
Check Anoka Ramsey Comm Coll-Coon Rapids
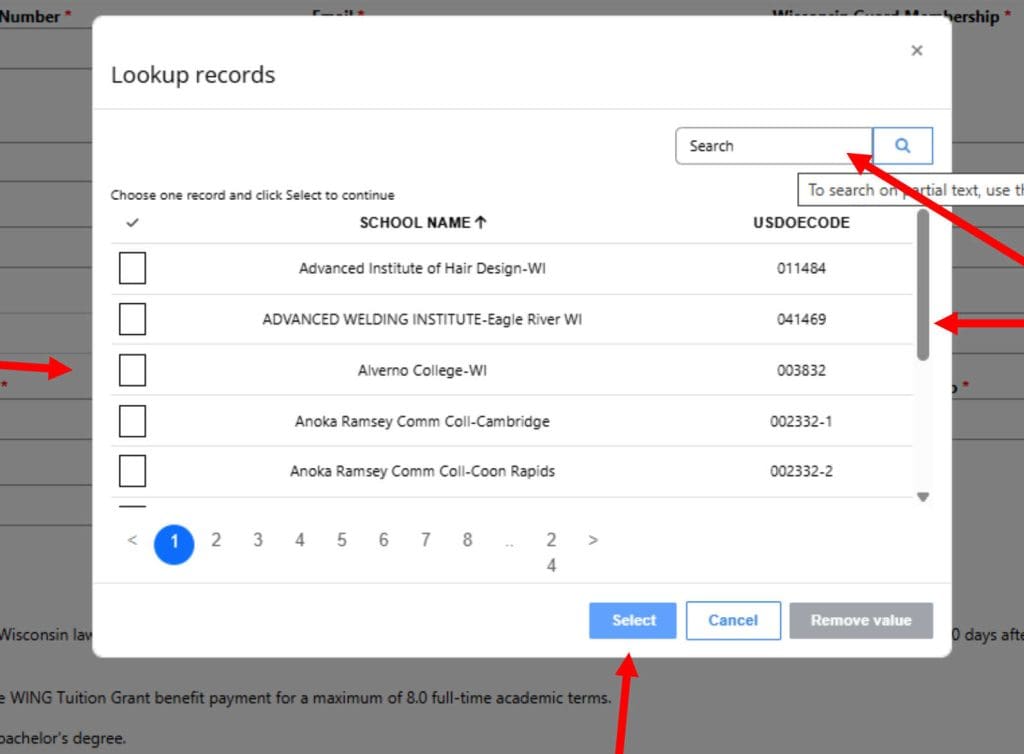(132, 470)
